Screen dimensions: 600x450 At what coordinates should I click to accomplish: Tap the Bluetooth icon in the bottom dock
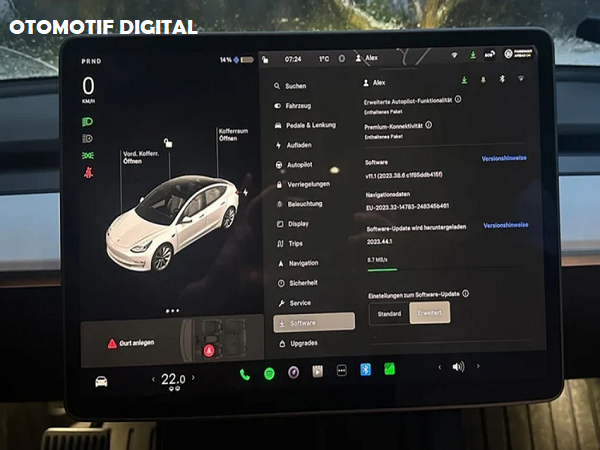point(365,370)
